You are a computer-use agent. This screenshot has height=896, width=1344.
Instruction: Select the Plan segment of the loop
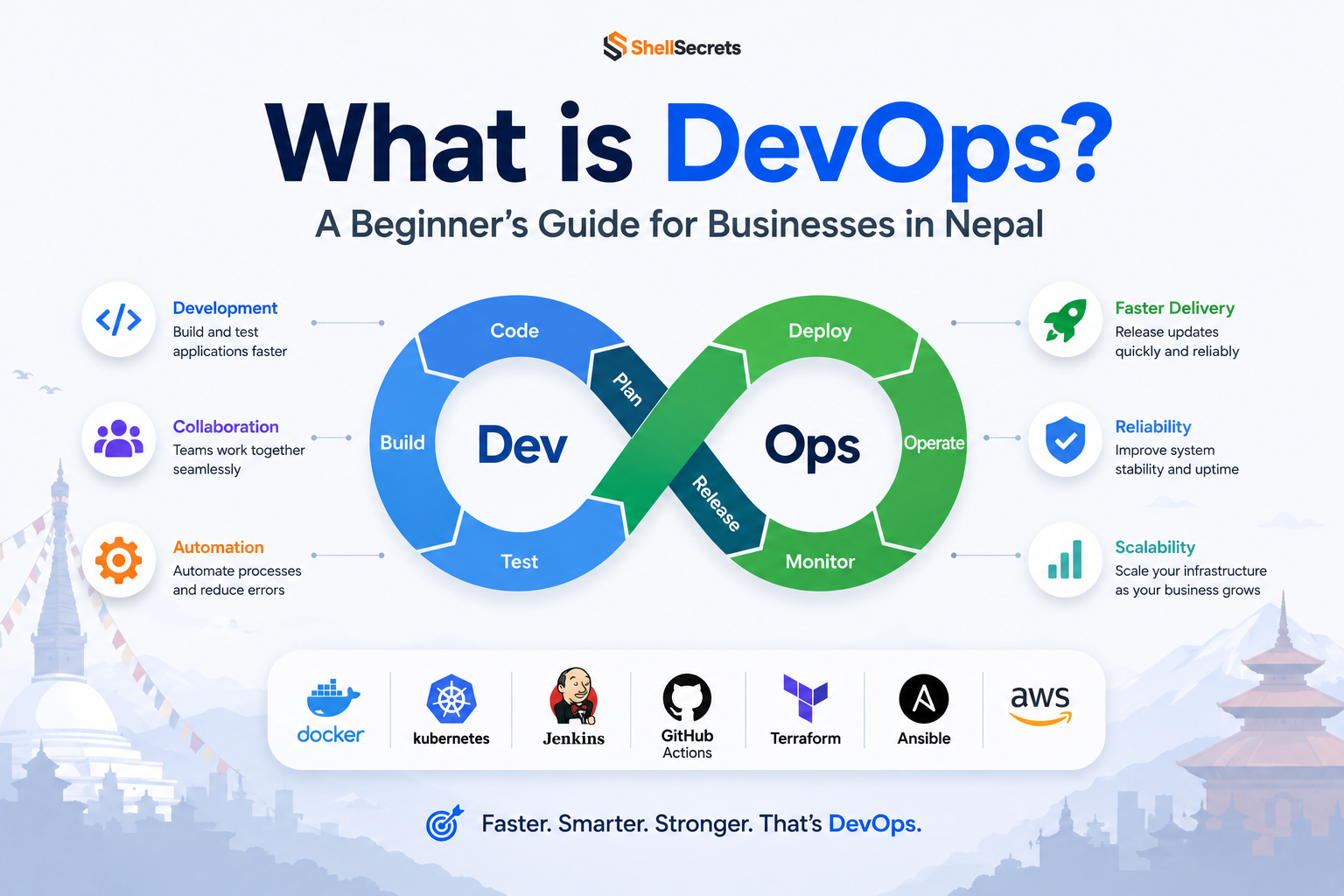click(626, 388)
